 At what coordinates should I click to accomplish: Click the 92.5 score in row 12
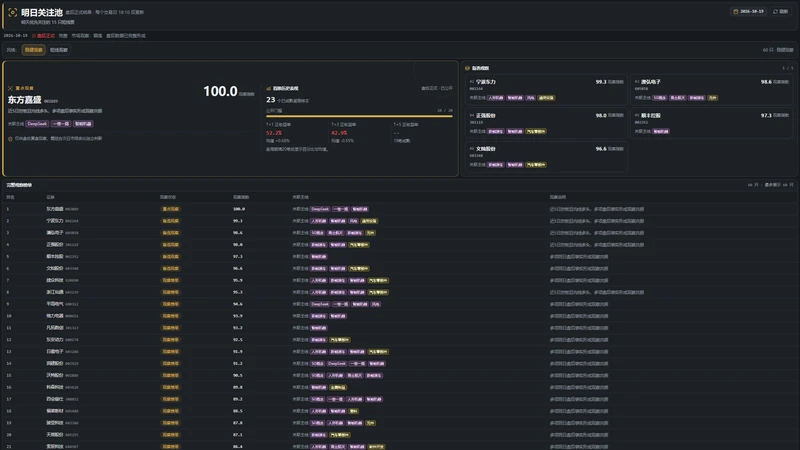coord(238,340)
